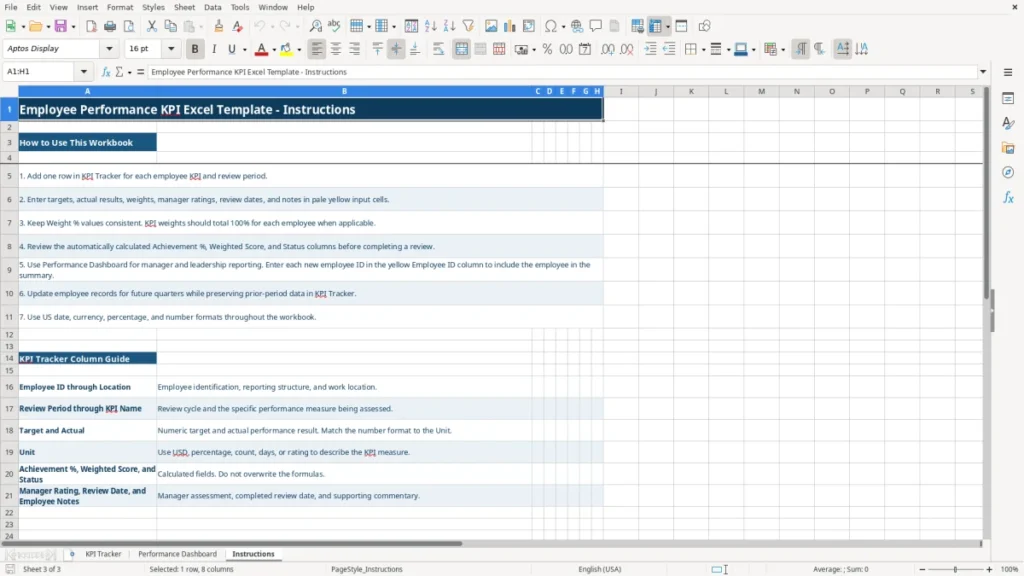Toggle merge and center cells

[x=461, y=49]
